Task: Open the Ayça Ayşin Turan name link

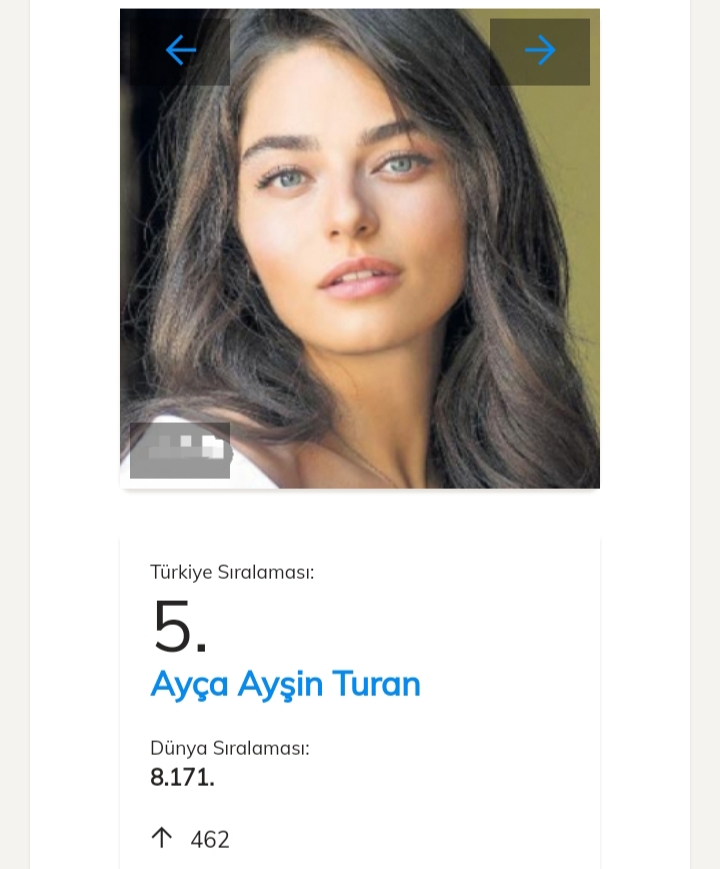Action: point(285,684)
